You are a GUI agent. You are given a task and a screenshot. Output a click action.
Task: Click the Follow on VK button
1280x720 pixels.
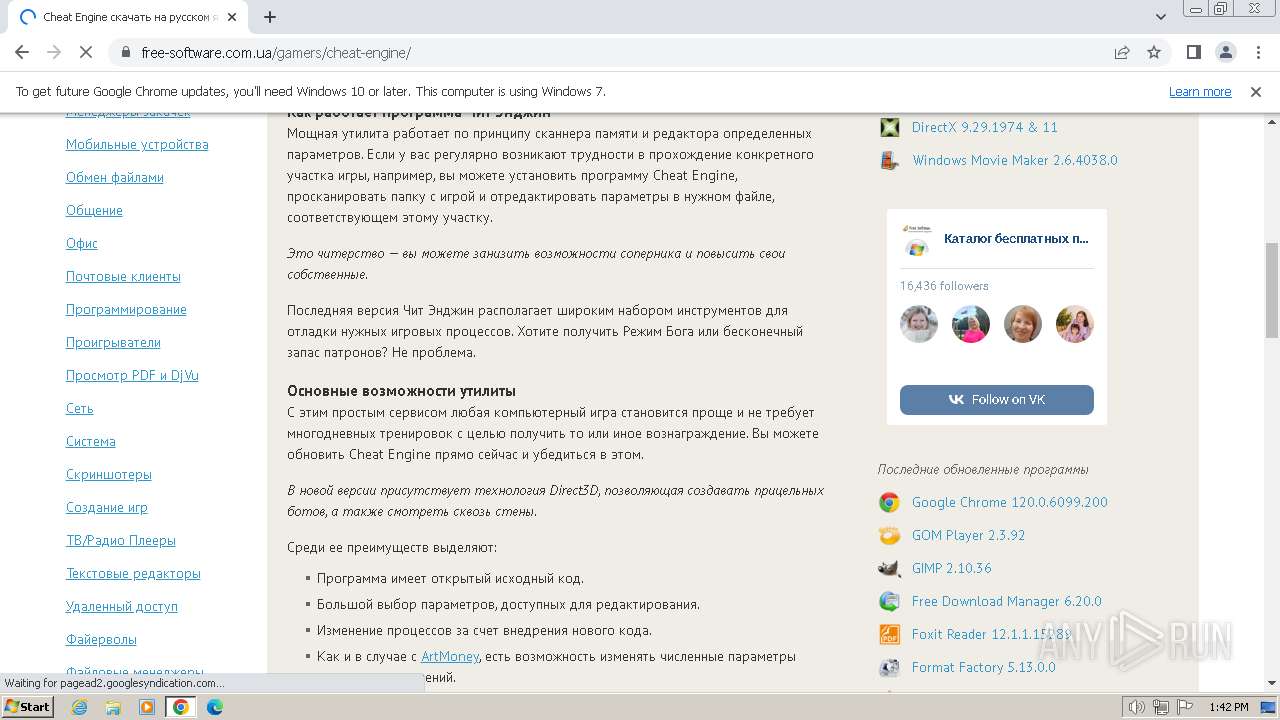[997, 399]
